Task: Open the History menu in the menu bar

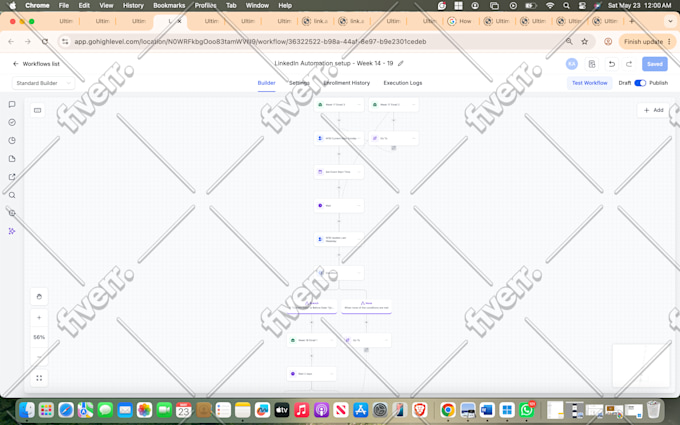Action: [133, 5]
